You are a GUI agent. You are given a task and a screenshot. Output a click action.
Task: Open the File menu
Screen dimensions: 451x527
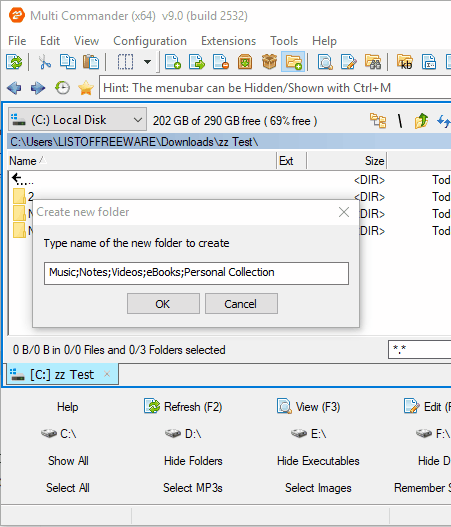point(17,41)
